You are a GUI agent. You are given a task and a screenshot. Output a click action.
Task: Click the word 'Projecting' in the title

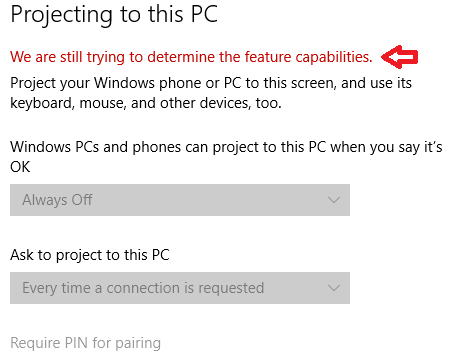[x=61, y=15]
